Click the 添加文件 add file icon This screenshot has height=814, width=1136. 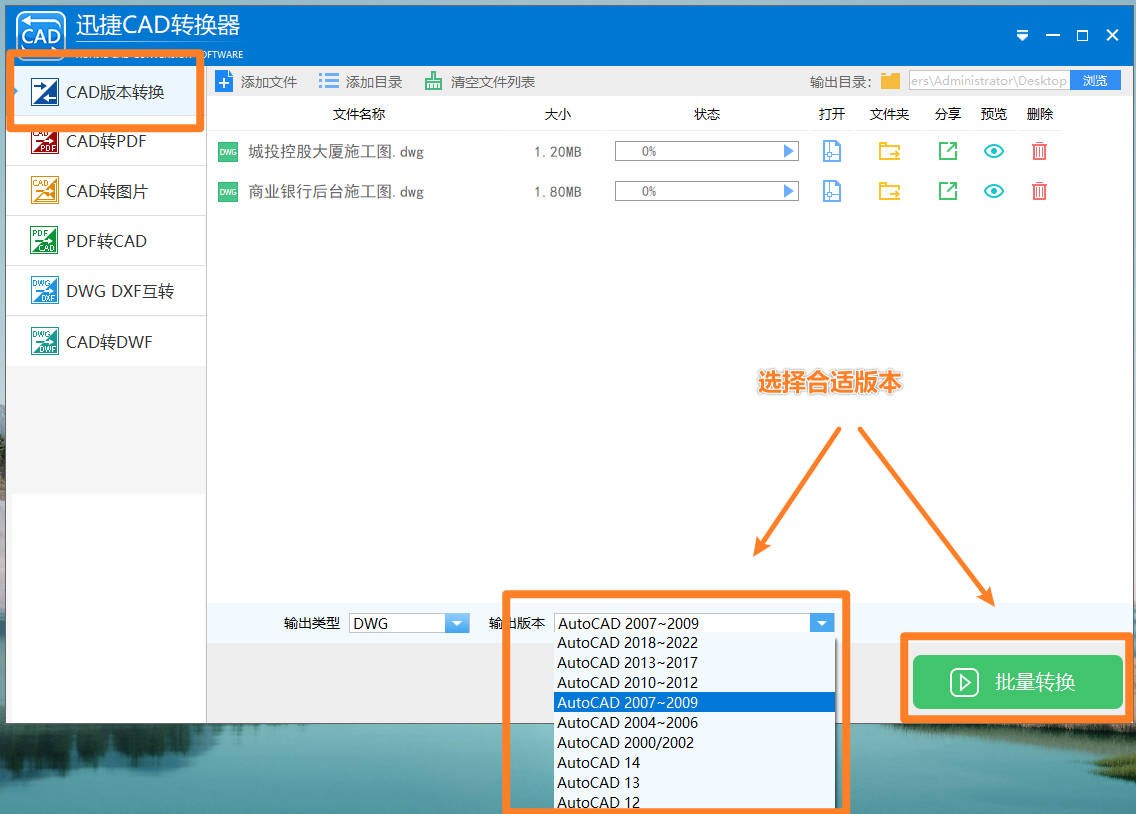click(224, 81)
